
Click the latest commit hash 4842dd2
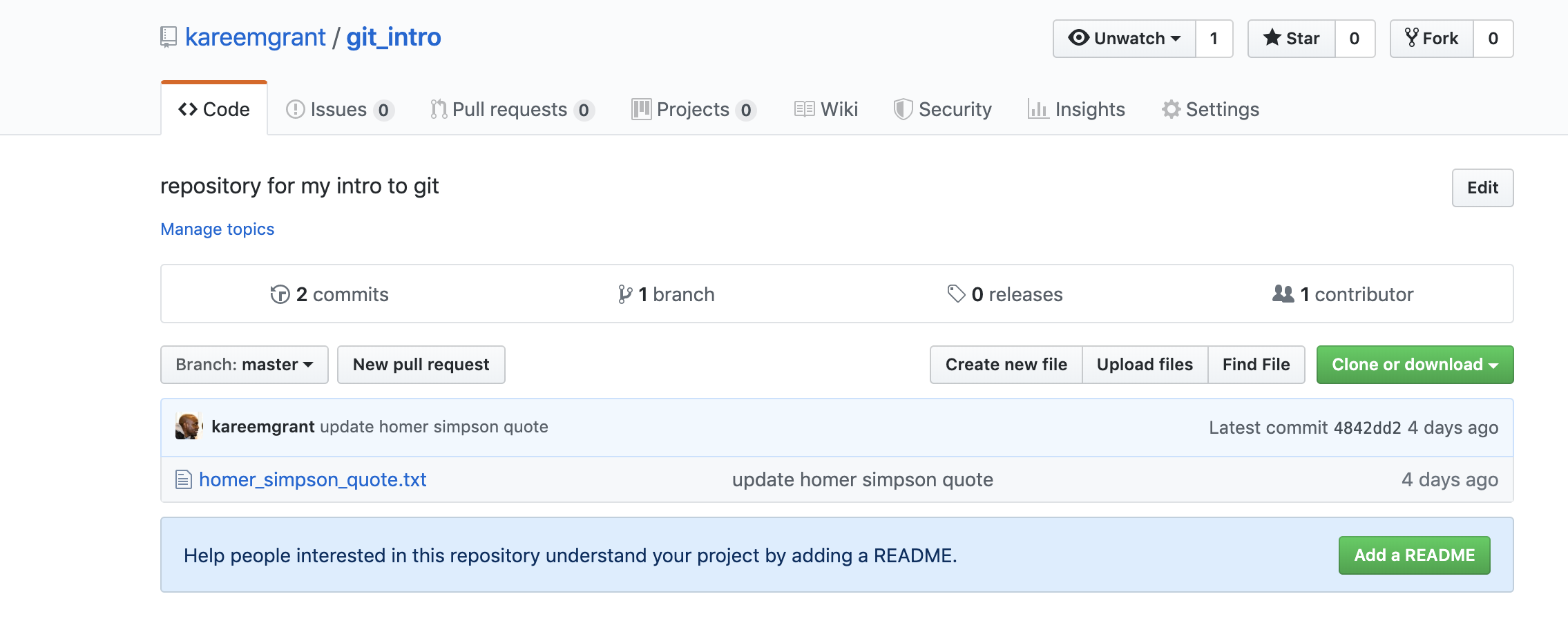tap(1367, 428)
